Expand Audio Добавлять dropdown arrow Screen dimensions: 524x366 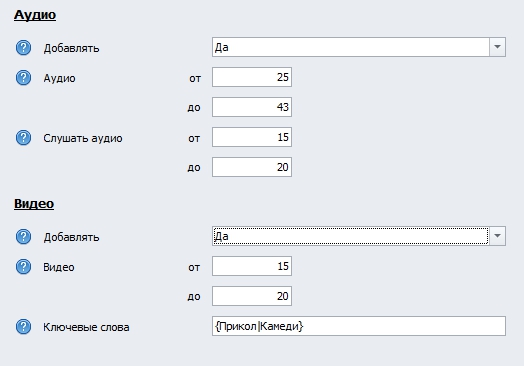pyautogui.click(x=497, y=47)
